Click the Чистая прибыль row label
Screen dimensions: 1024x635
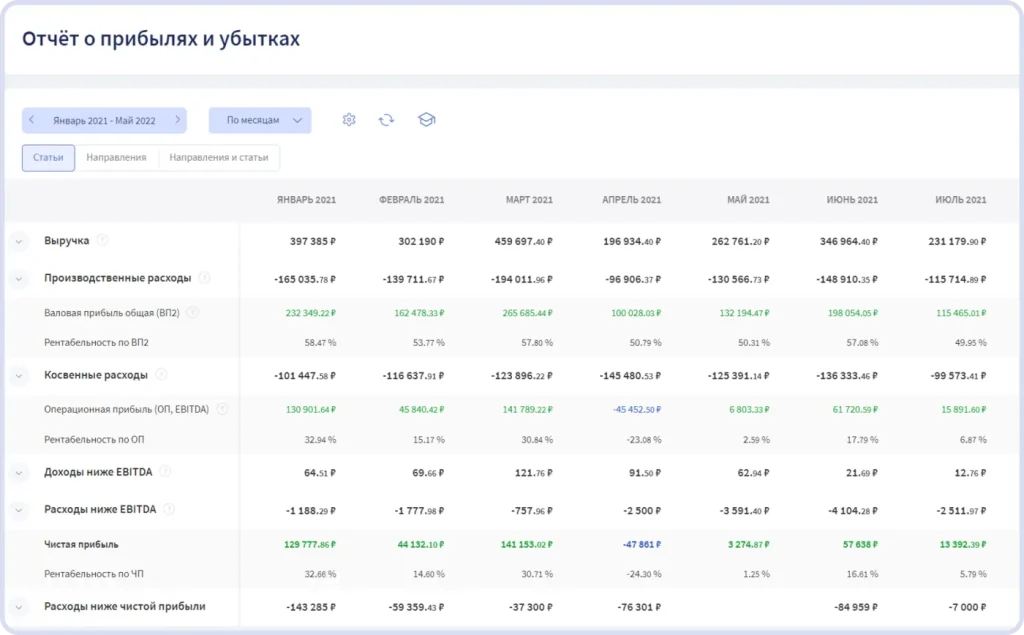pos(81,544)
